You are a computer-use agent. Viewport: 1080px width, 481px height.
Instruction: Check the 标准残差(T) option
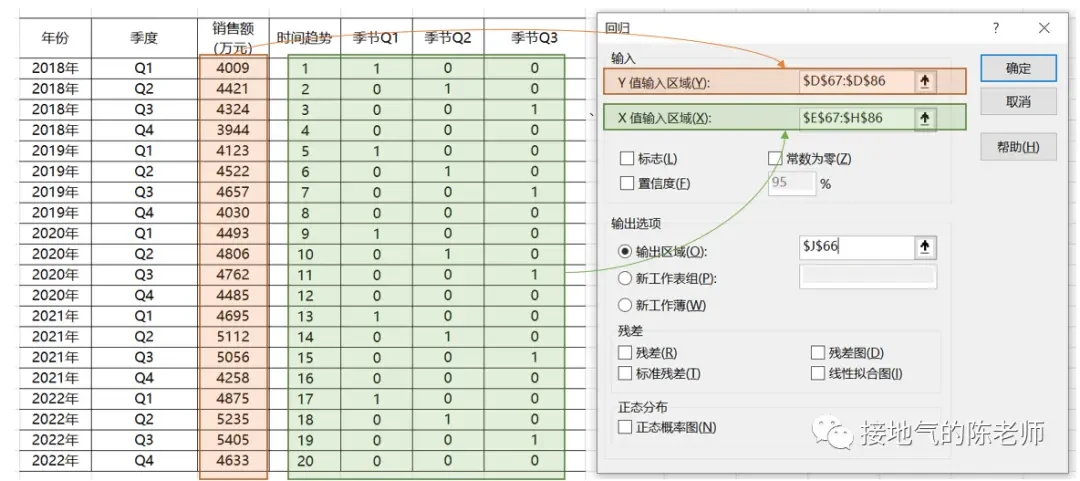625,373
